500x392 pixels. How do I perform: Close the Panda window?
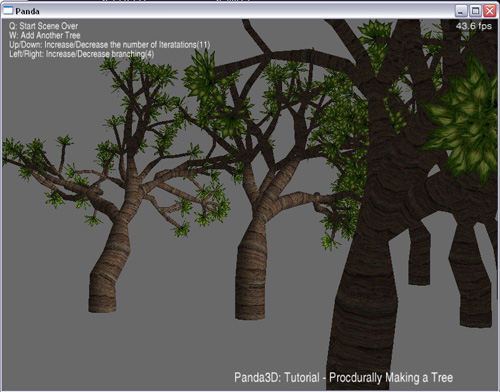[490, 11]
